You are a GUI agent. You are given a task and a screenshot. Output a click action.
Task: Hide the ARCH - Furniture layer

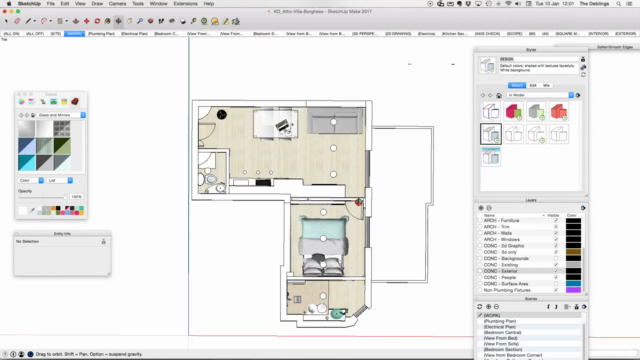[x=556, y=220]
